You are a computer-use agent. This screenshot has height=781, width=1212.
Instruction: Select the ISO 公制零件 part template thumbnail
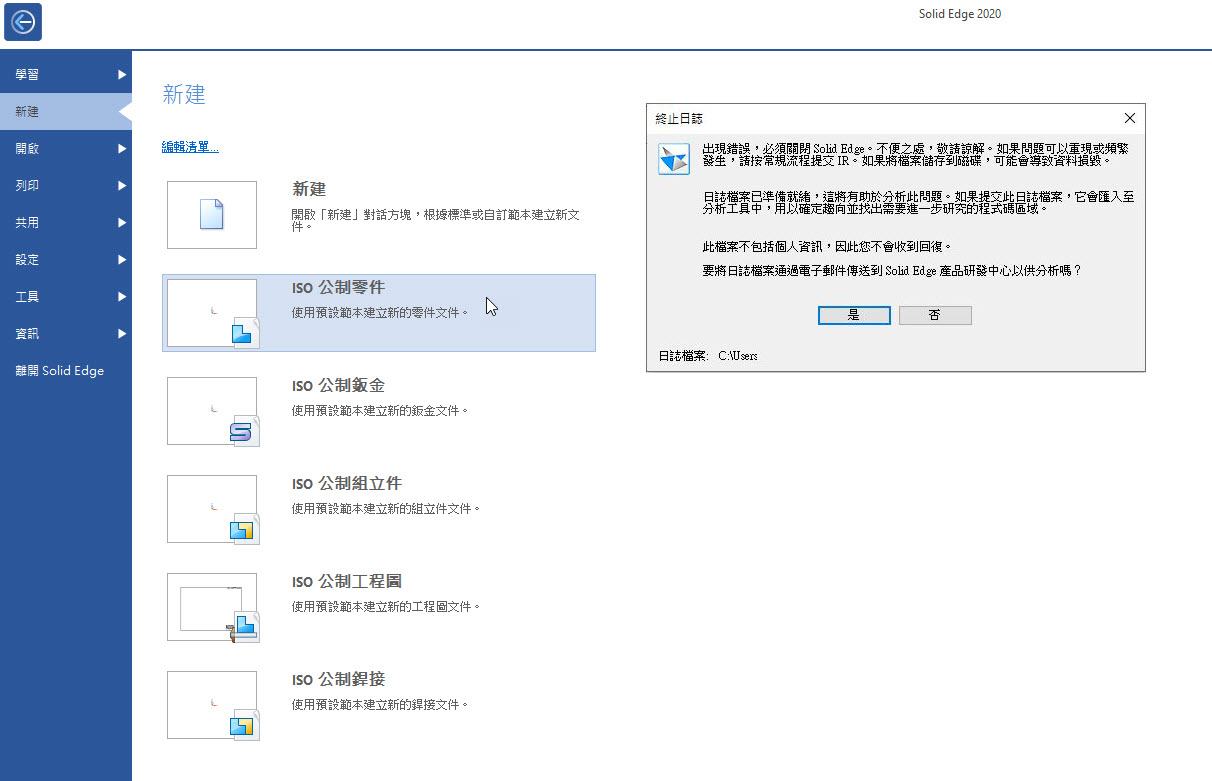pos(212,313)
